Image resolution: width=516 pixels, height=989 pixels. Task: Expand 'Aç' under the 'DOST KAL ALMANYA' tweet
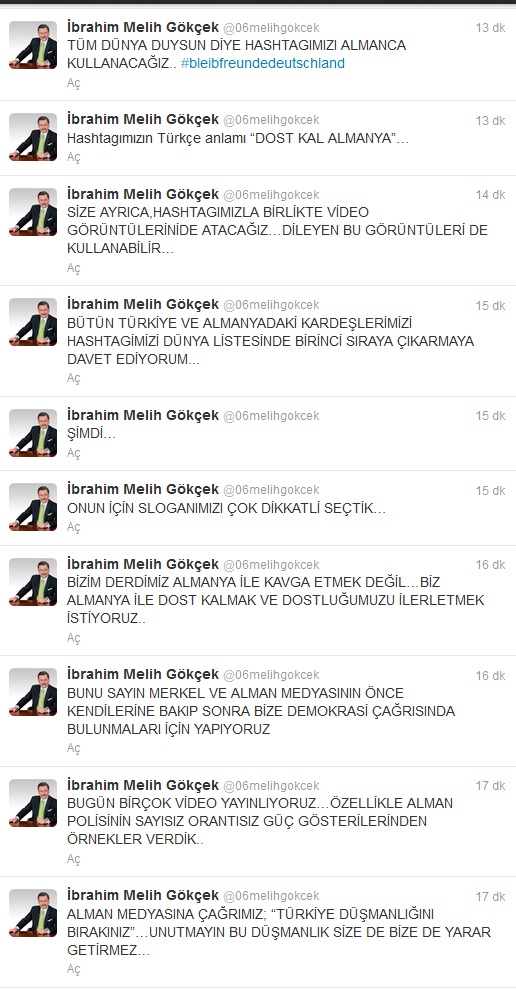74,158
